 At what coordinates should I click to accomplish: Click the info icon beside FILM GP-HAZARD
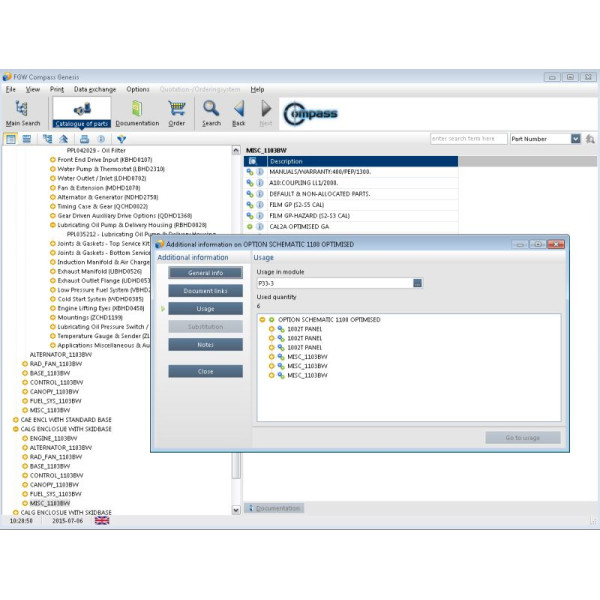coord(260,214)
